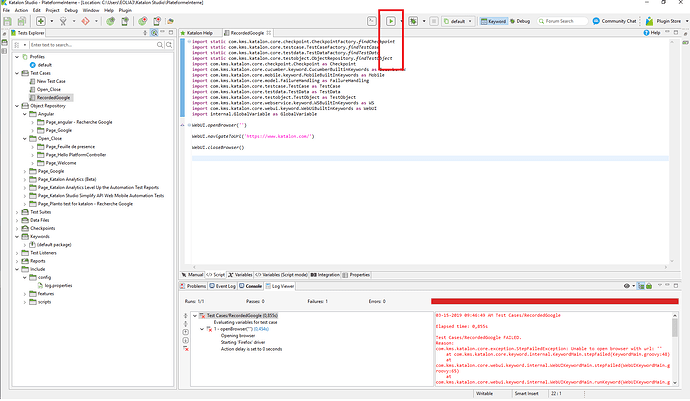Switch to Console tab
Image resolution: width=690 pixels, height=401 pixels.
[250, 286]
